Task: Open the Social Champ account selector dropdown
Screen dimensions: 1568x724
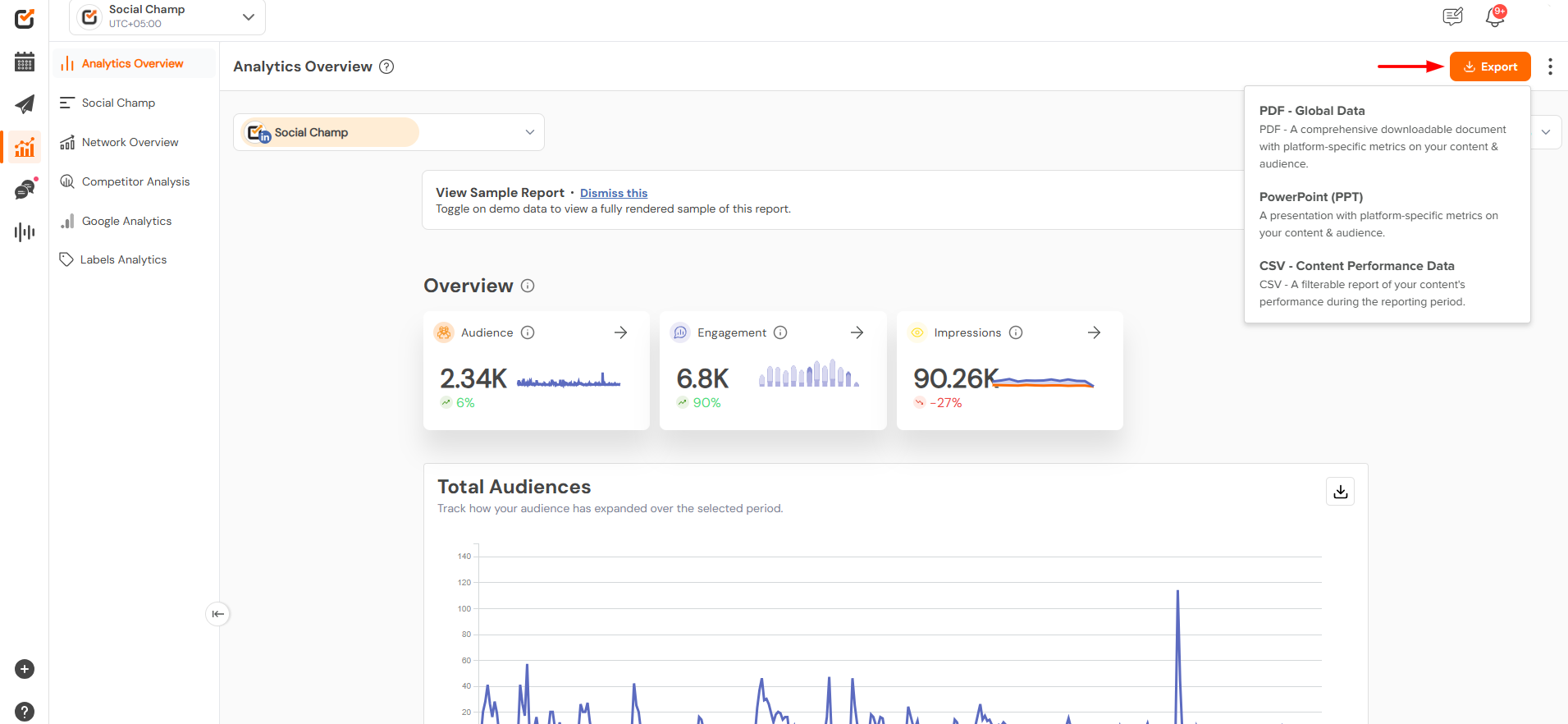Action: pyautogui.click(x=389, y=132)
